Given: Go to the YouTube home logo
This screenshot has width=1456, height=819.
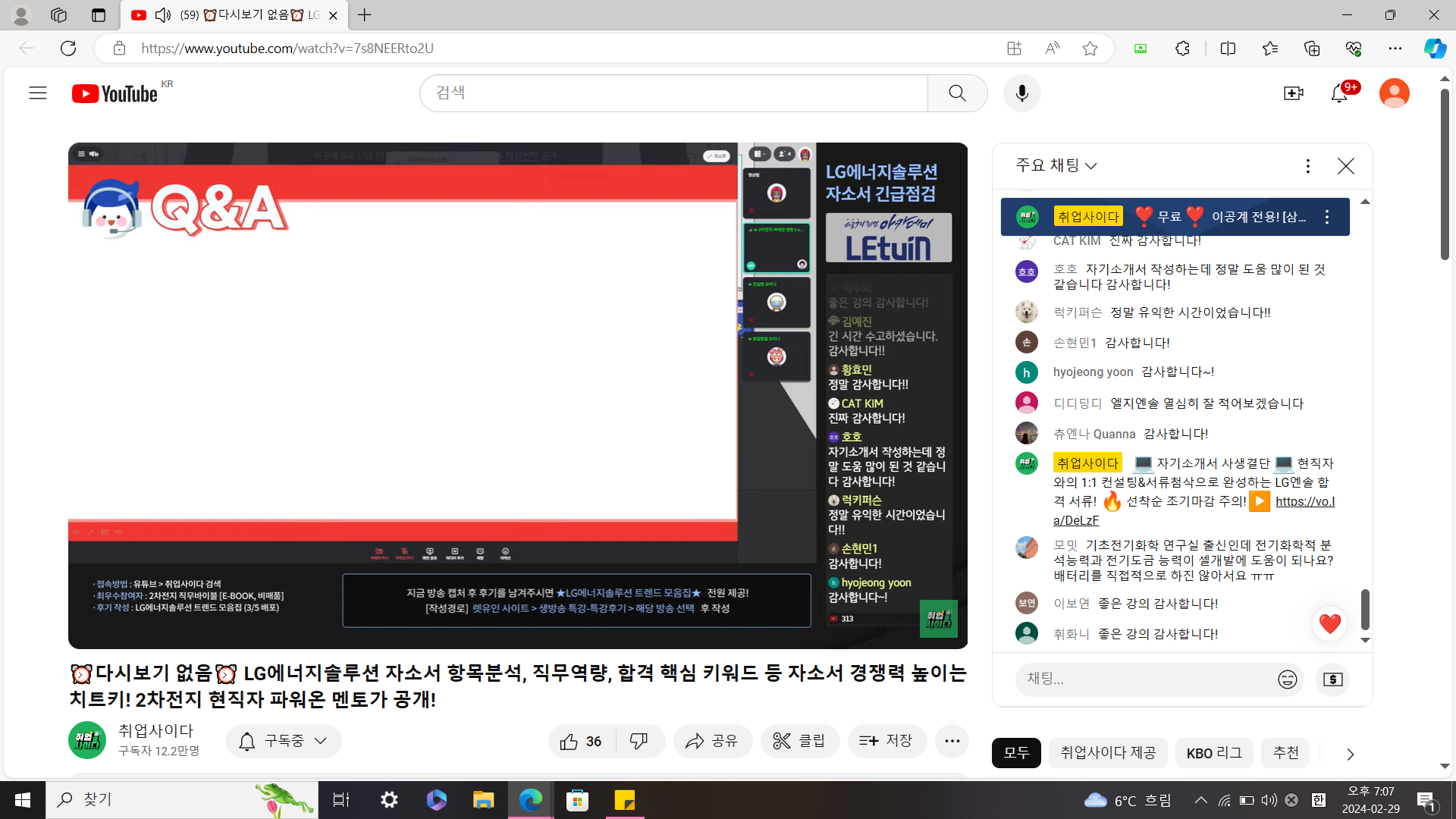Looking at the screenshot, I should [115, 93].
